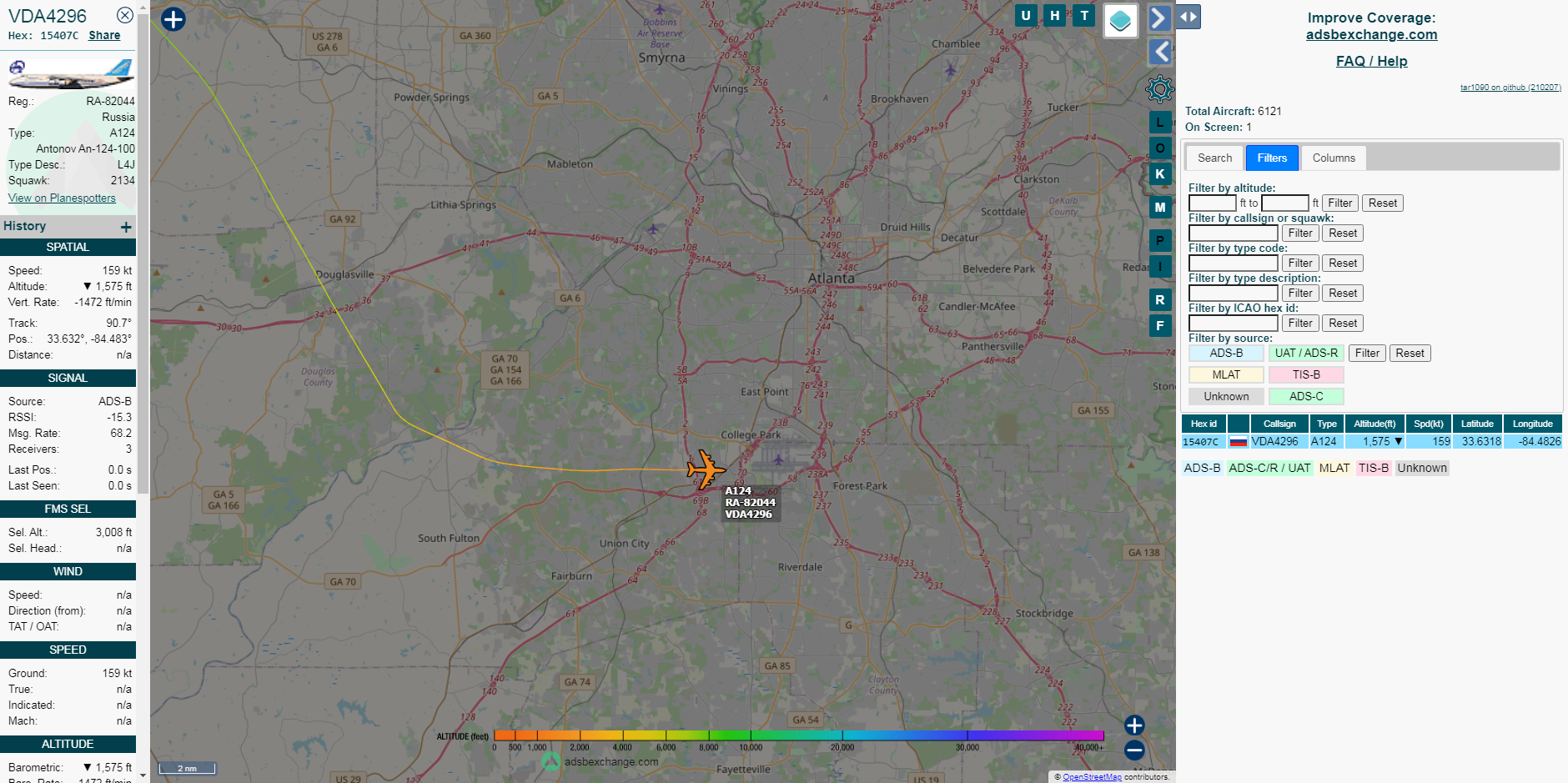Toggle the U map button
The width and height of the screenshot is (1568, 783).
click(1026, 15)
